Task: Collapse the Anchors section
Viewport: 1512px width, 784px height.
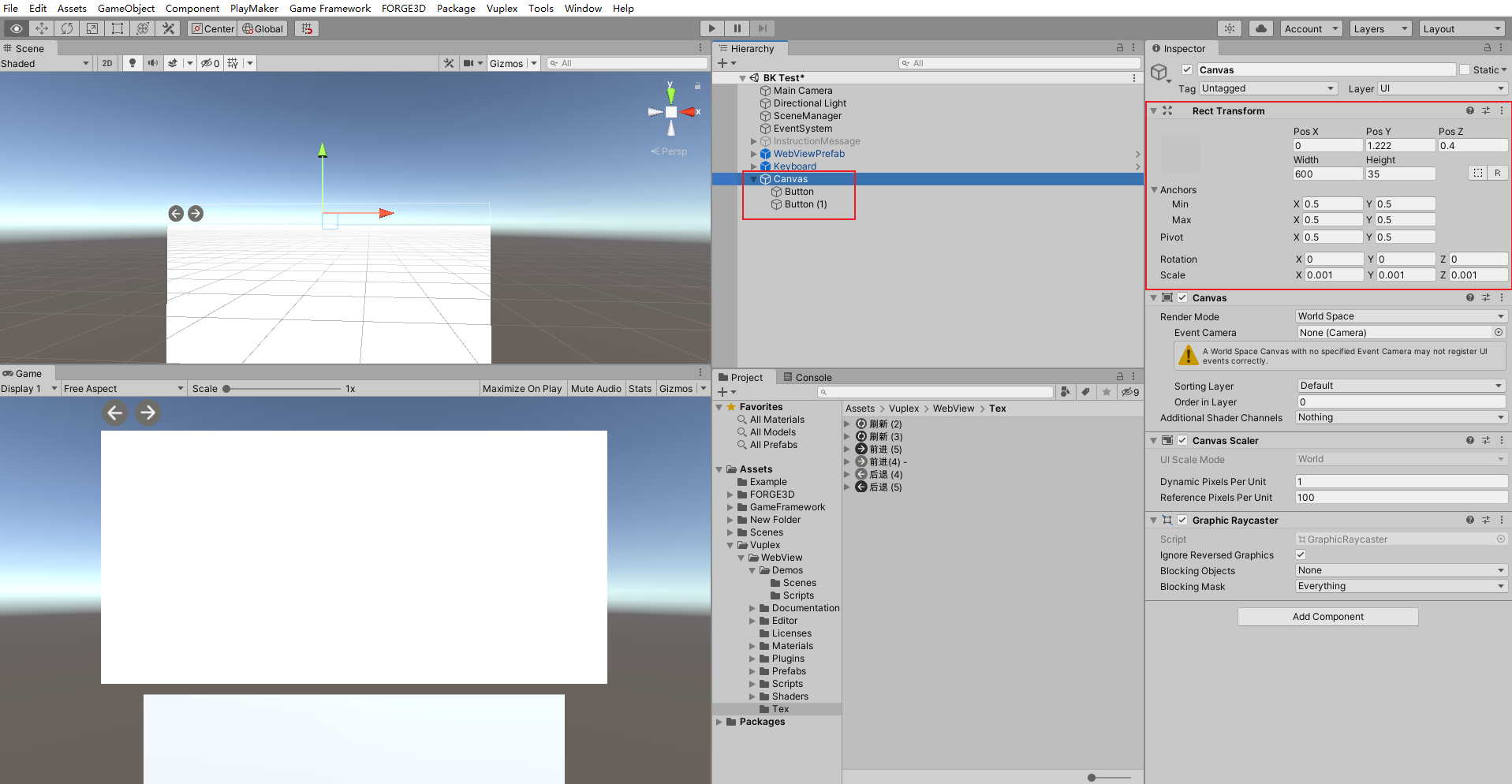Action: (1155, 190)
